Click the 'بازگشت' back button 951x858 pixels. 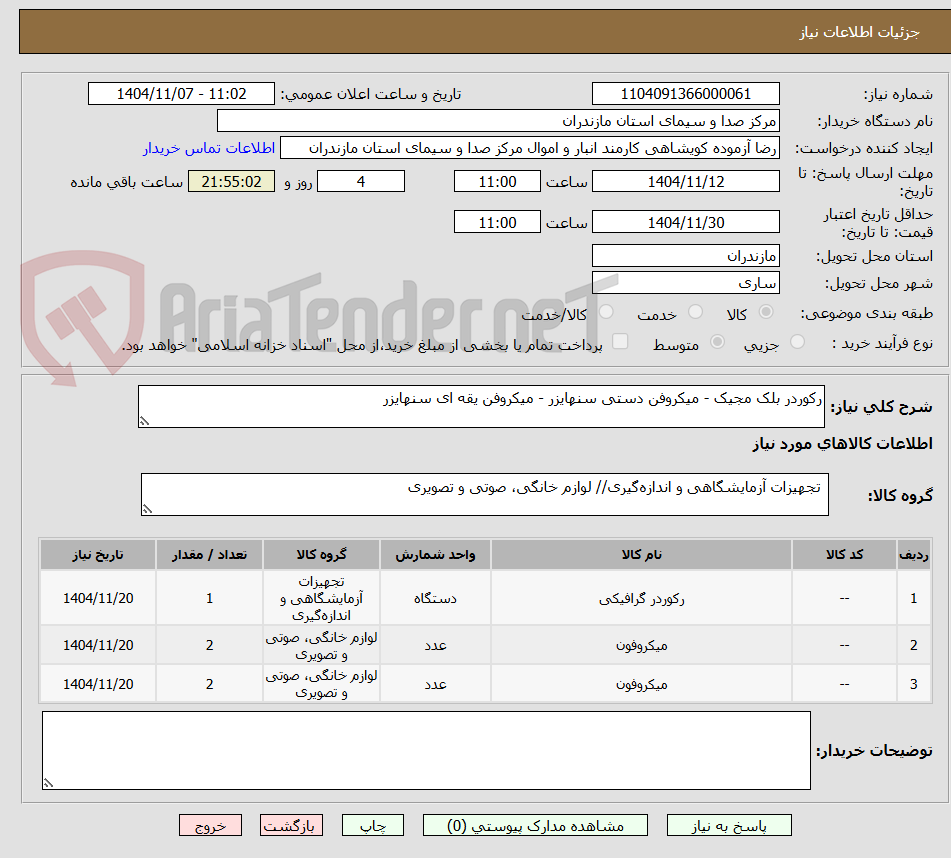291,826
